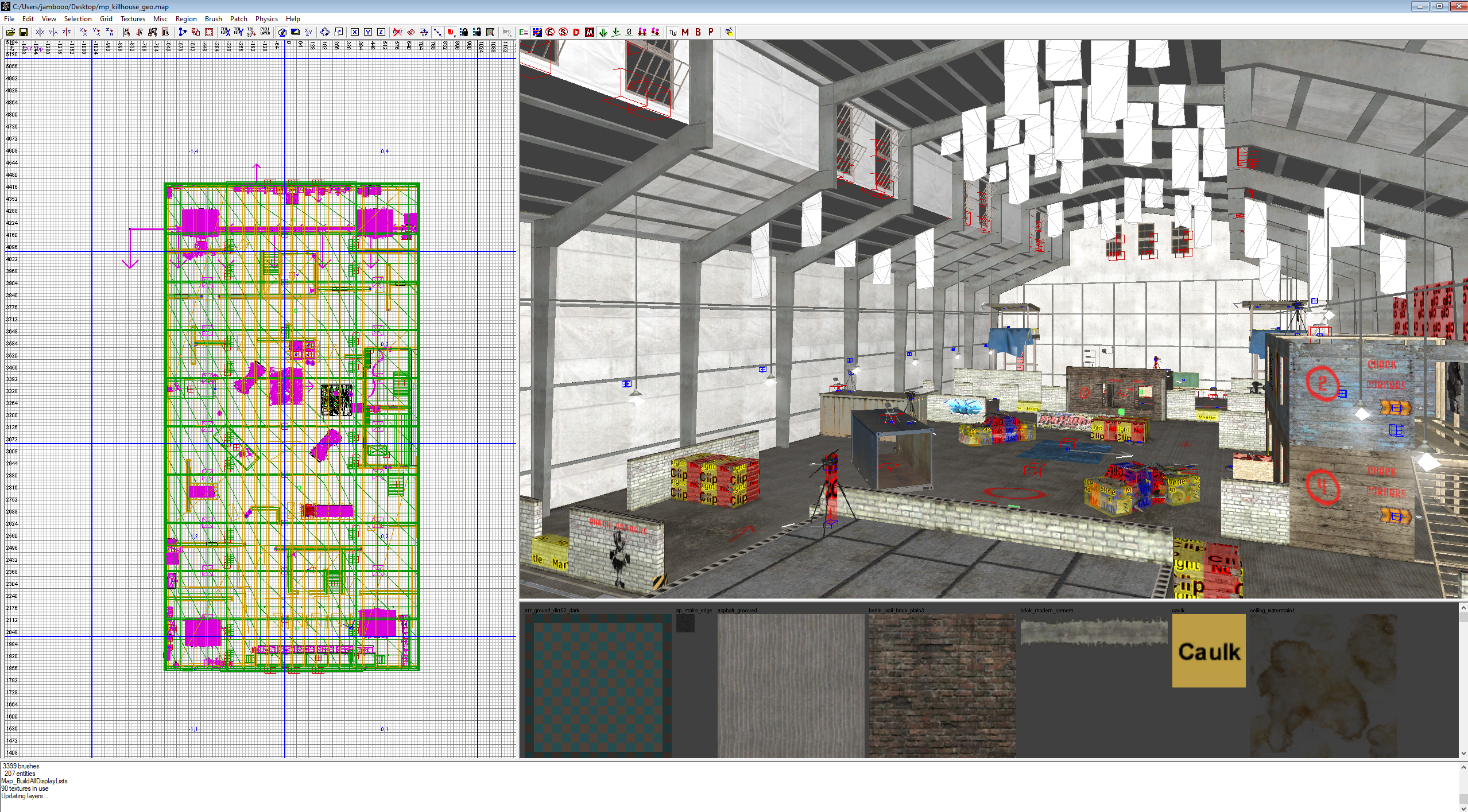Click the TEX 90 rotate button
1468x812 pixels.
coord(251,32)
